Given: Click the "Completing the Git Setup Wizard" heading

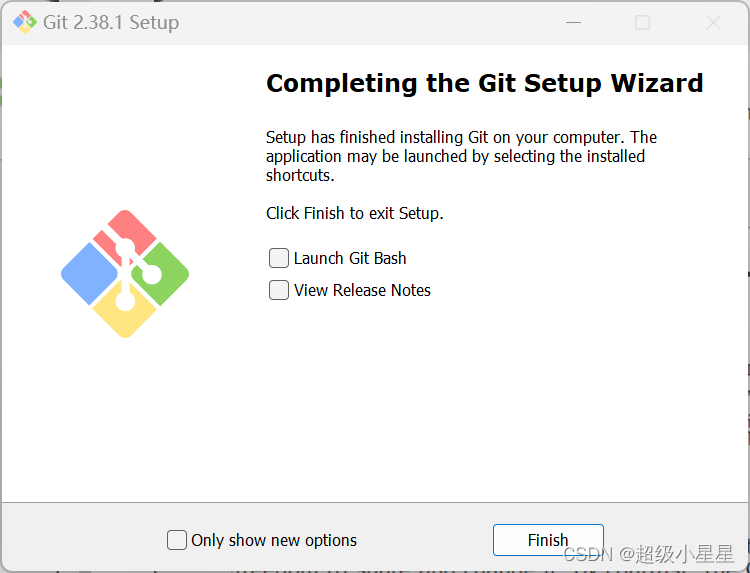Looking at the screenshot, I should (485, 83).
